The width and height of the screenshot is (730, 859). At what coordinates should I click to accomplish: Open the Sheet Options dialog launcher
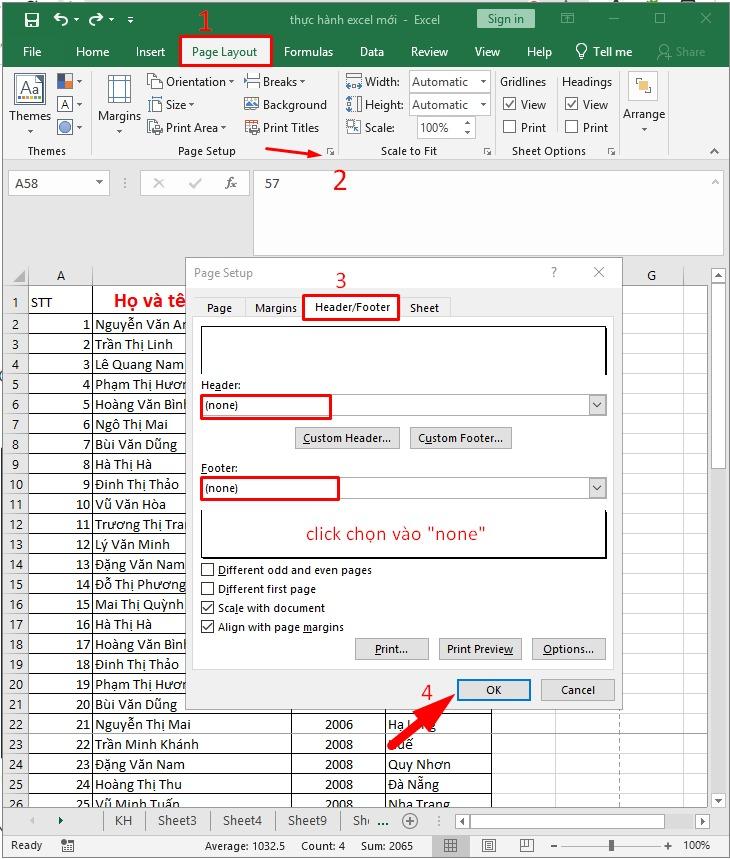coord(611,152)
